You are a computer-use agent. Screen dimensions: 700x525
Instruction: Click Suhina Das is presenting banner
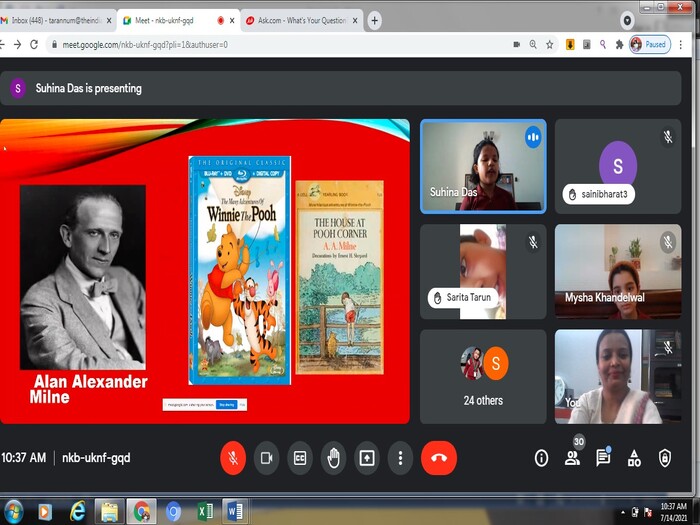tap(341, 88)
